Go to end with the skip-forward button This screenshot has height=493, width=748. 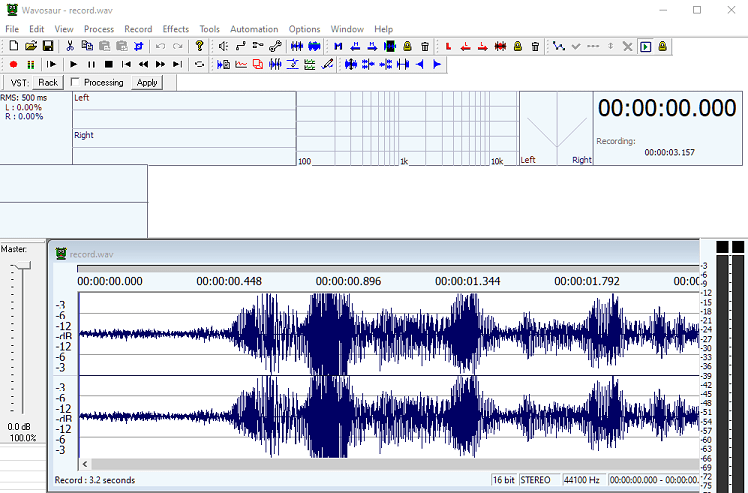tap(177, 64)
